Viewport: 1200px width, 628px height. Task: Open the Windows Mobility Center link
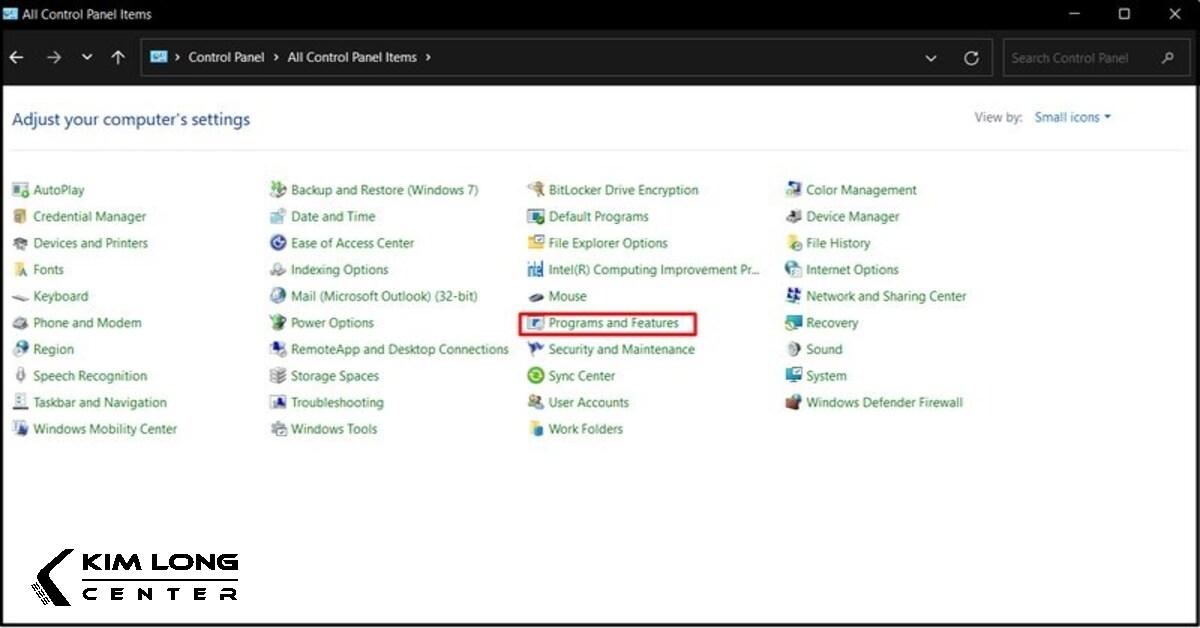coord(105,429)
